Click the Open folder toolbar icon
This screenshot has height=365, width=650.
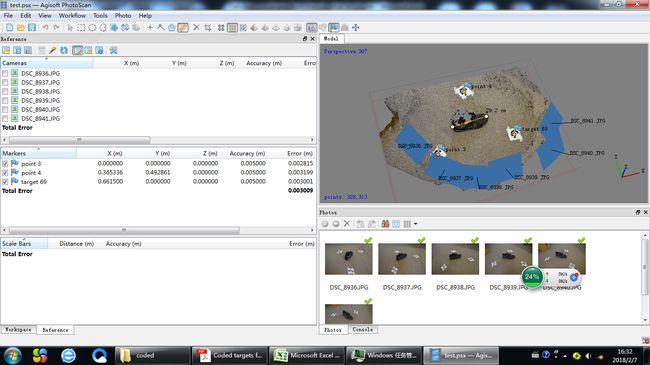pyautogui.click(x=20, y=28)
